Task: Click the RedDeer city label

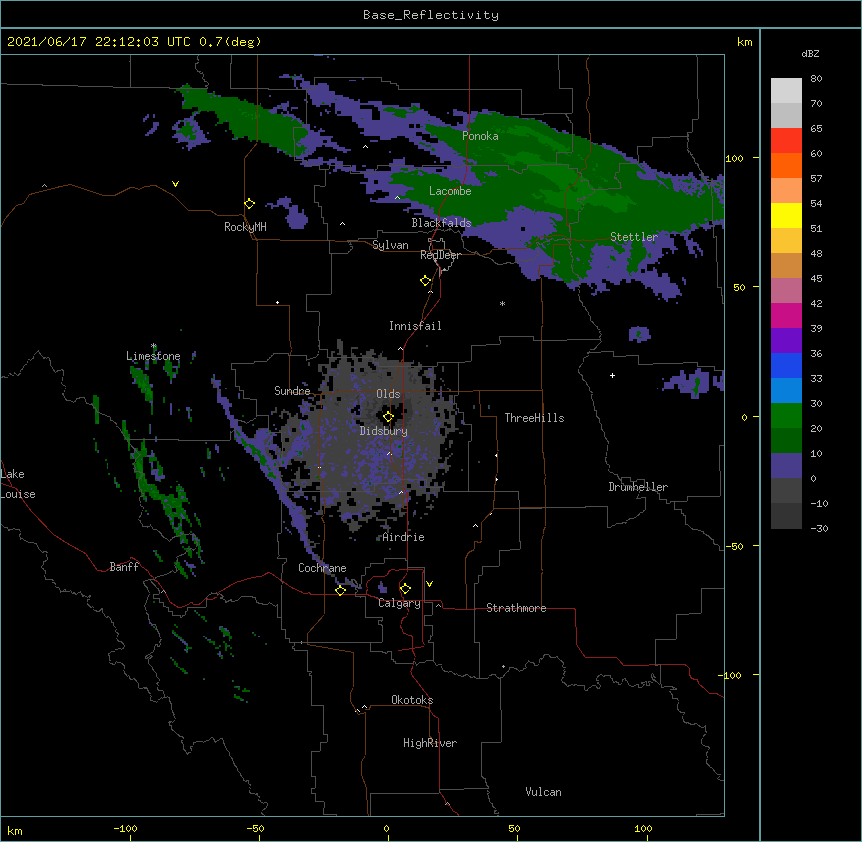Action: 440,255
